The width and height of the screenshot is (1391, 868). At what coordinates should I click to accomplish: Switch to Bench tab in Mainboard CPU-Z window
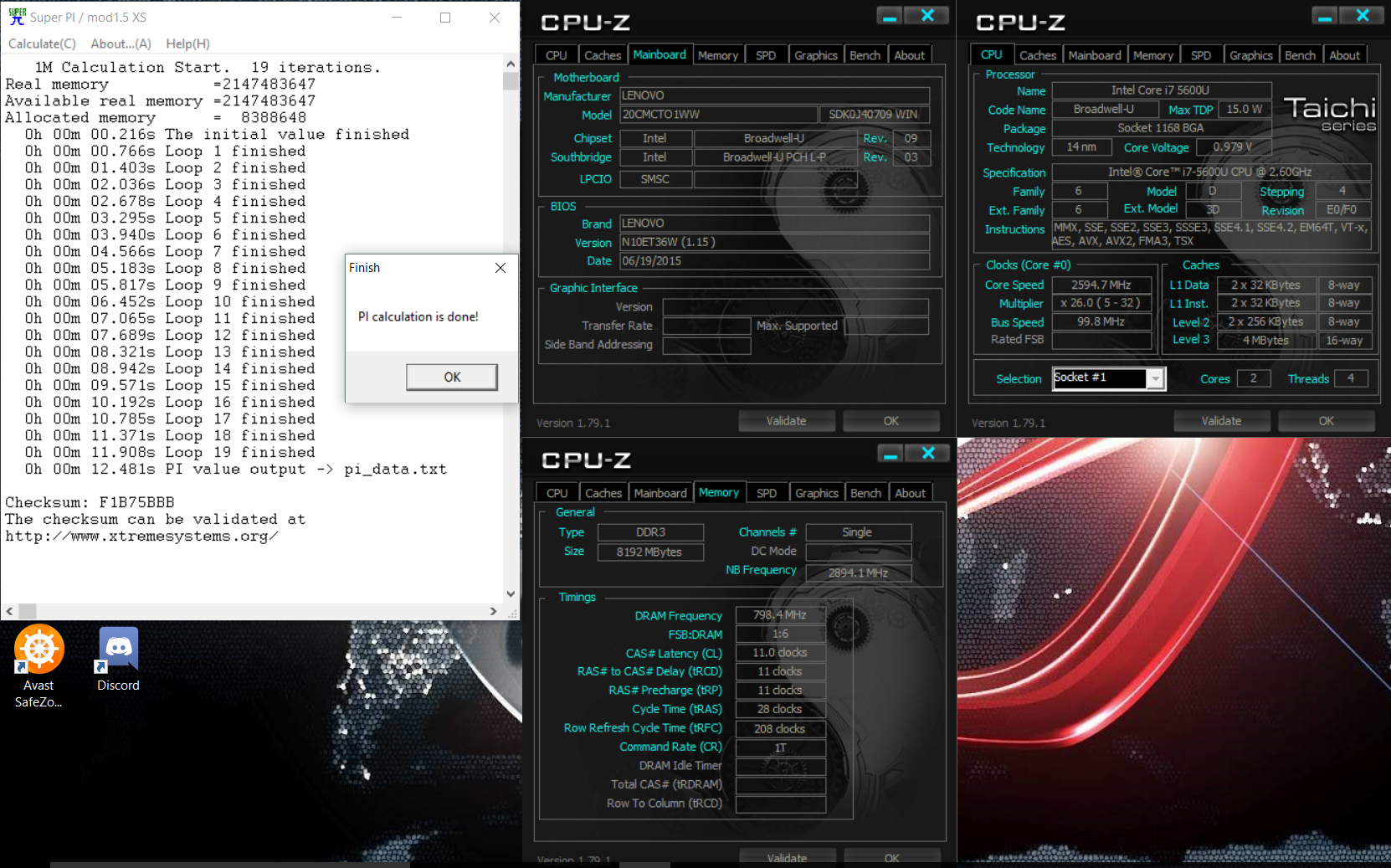point(865,55)
